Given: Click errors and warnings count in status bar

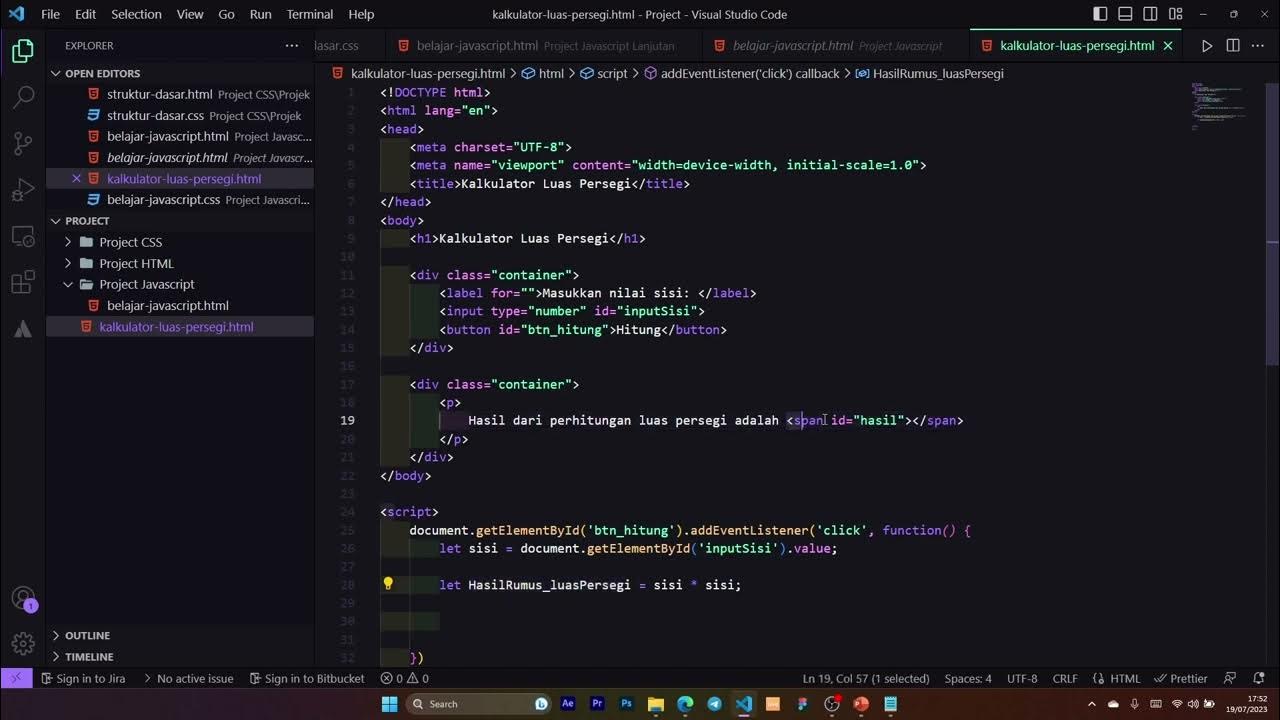Looking at the screenshot, I should [x=405, y=678].
